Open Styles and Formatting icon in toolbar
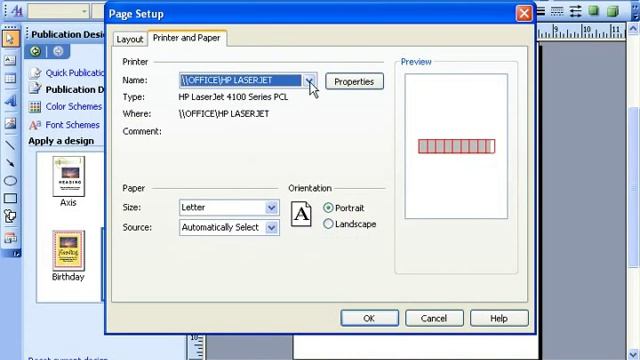 tap(16, 11)
